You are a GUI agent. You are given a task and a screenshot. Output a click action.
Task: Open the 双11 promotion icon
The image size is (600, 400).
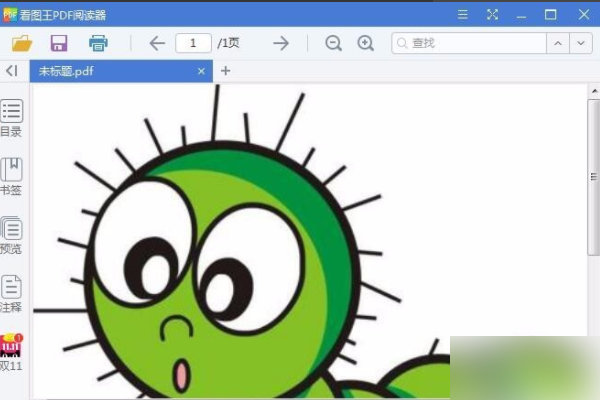click(x=11, y=352)
